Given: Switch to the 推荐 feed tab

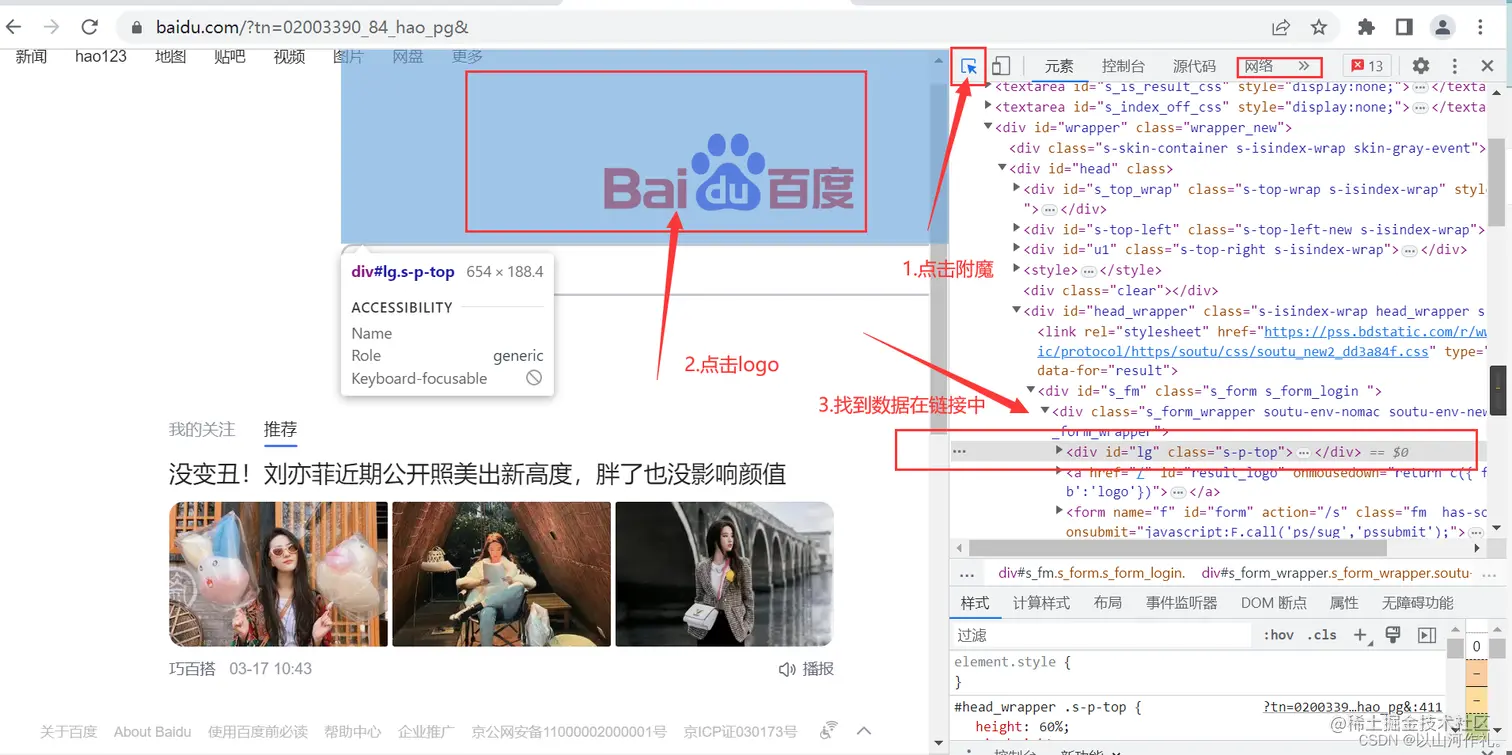Looking at the screenshot, I should (x=280, y=430).
